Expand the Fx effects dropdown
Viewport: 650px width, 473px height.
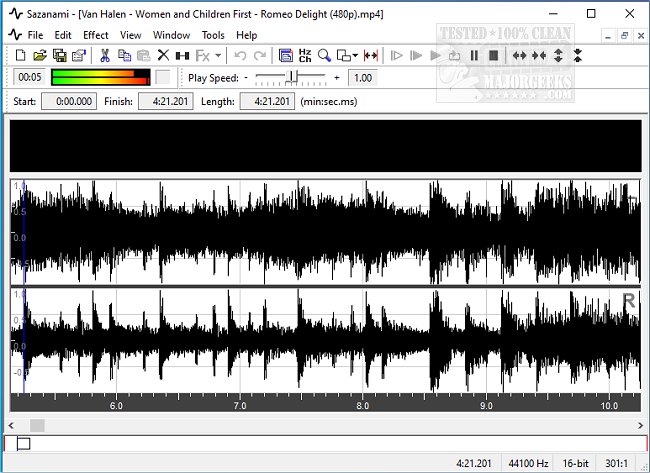[218, 56]
